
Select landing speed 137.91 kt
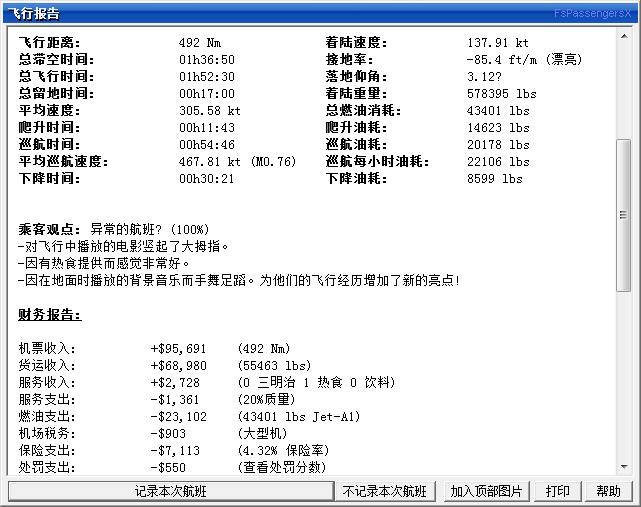498,43
